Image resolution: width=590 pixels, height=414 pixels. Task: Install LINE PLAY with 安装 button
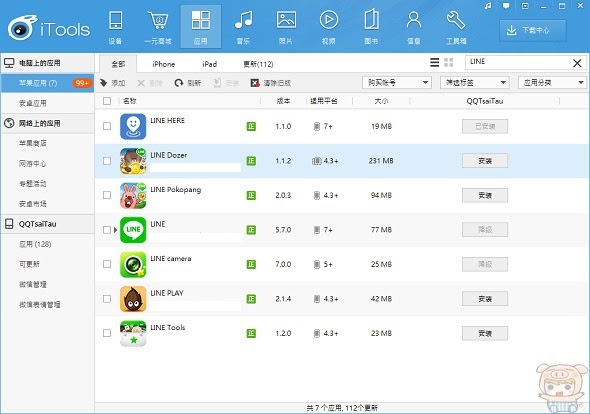(485, 299)
